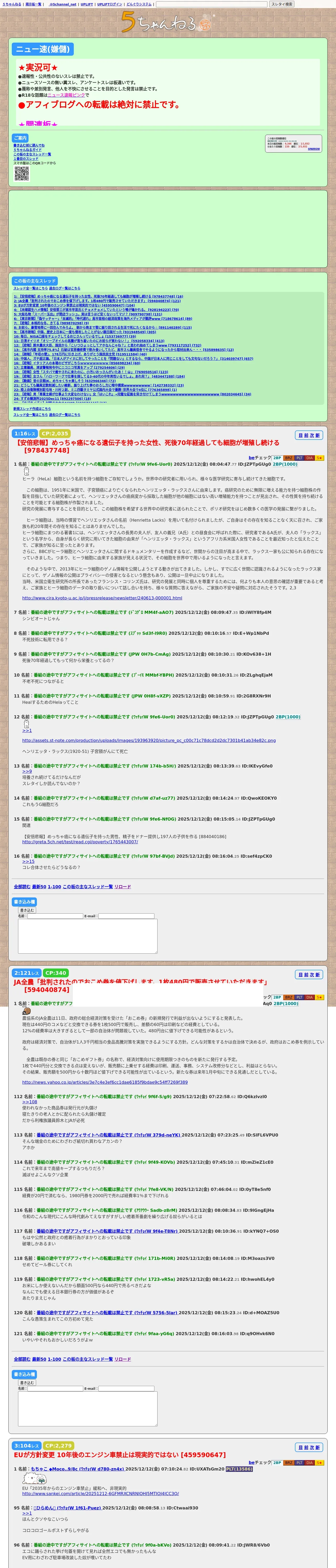Viewport: 336px width, 1568px height.
Task: Click the QR code image
Action: coord(21,174)
